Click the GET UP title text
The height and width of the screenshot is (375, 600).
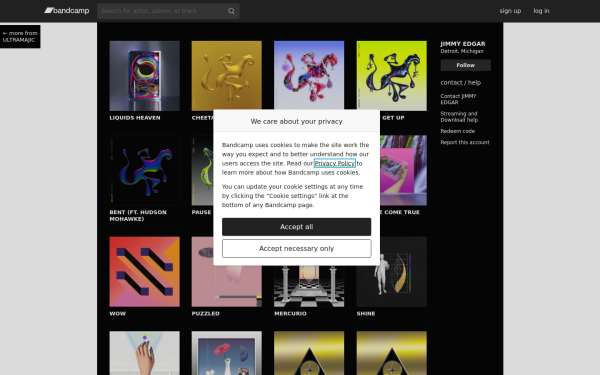(x=393, y=118)
